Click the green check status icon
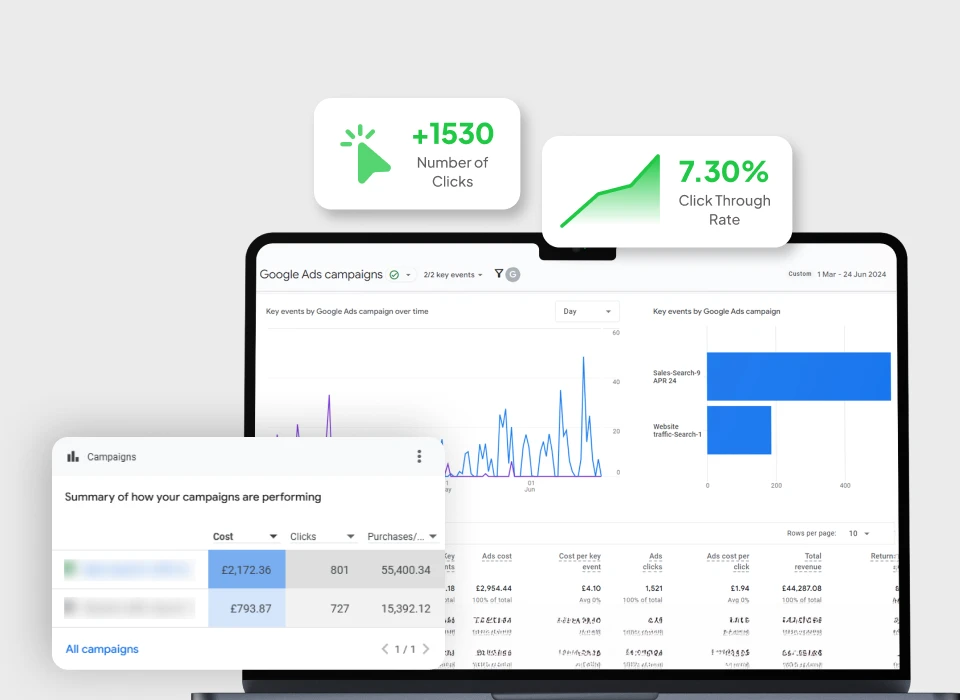960x700 pixels. click(x=394, y=275)
